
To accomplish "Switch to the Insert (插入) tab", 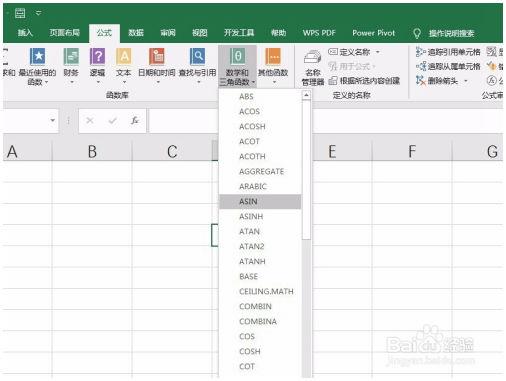I will 25,33.
